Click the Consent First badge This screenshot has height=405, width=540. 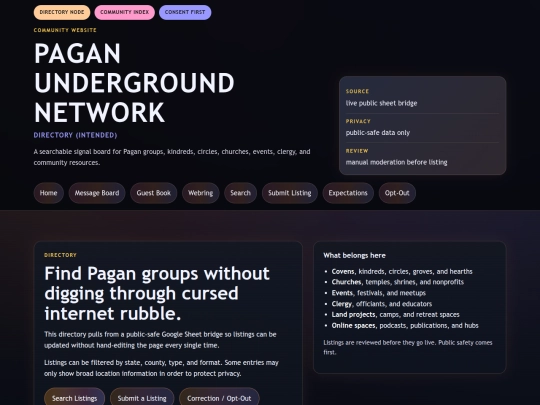[185, 12]
